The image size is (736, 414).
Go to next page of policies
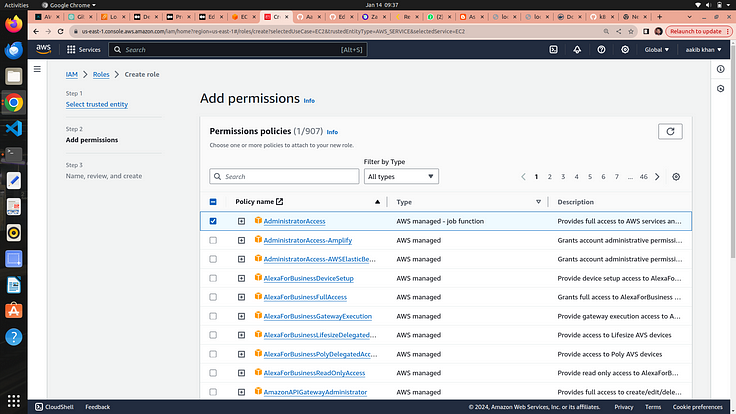(657, 176)
